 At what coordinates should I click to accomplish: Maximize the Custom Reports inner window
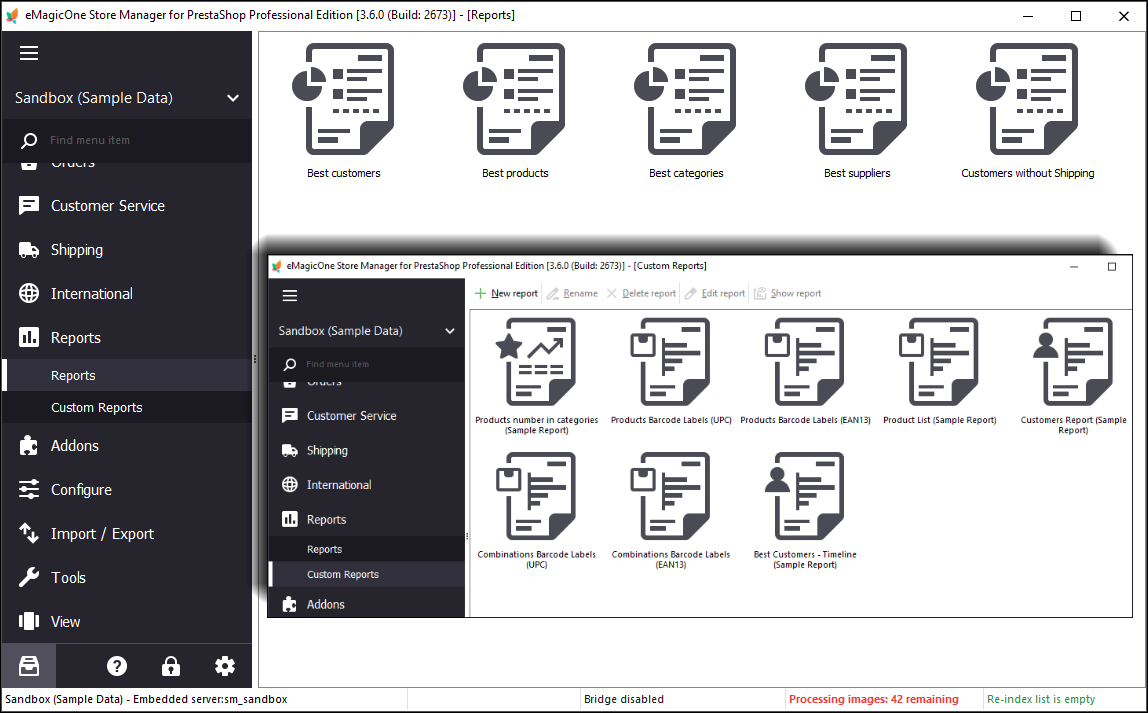tap(1111, 266)
